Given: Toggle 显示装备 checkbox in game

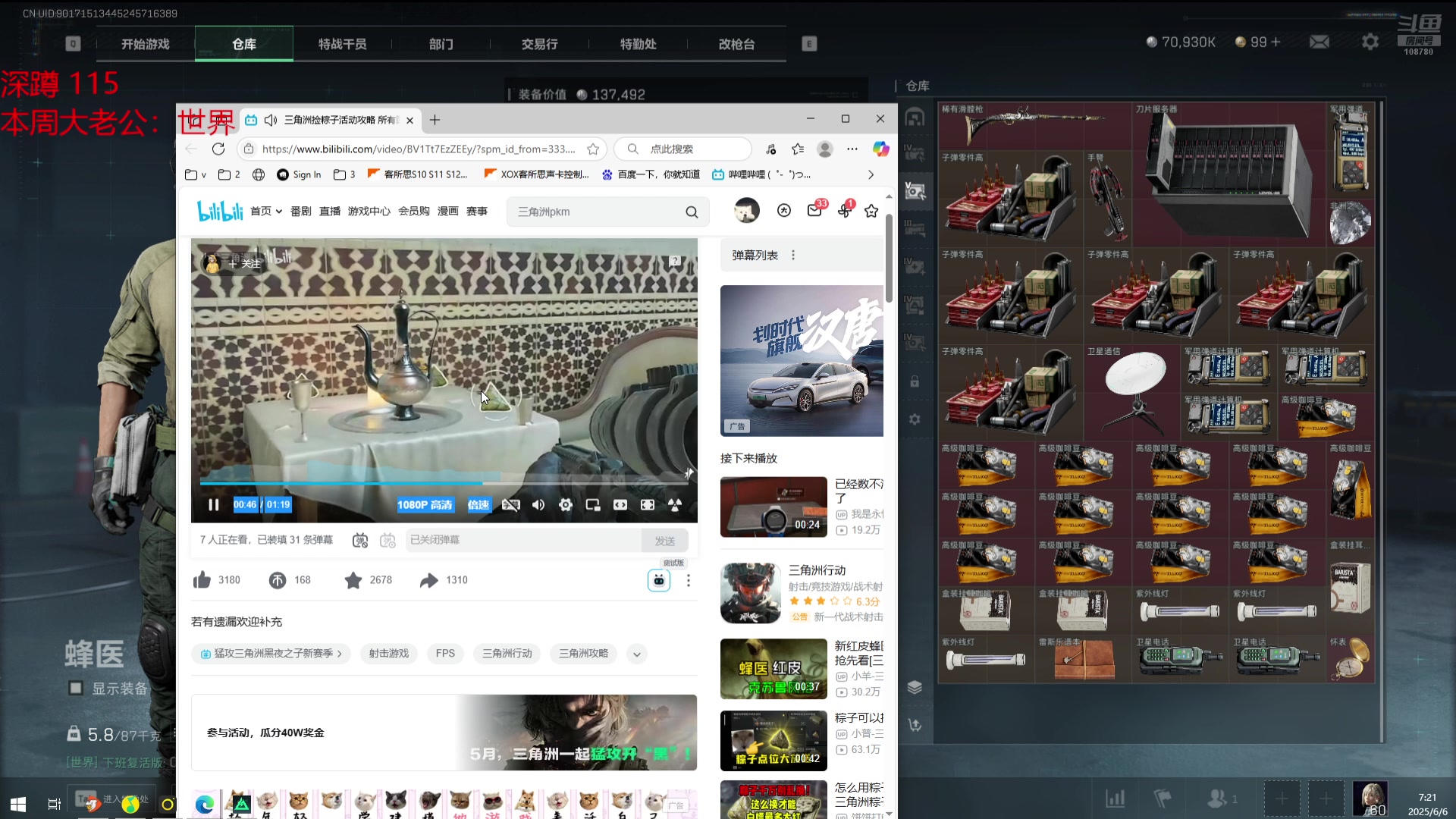Looking at the screenshot, I should [x=76, y=689].
